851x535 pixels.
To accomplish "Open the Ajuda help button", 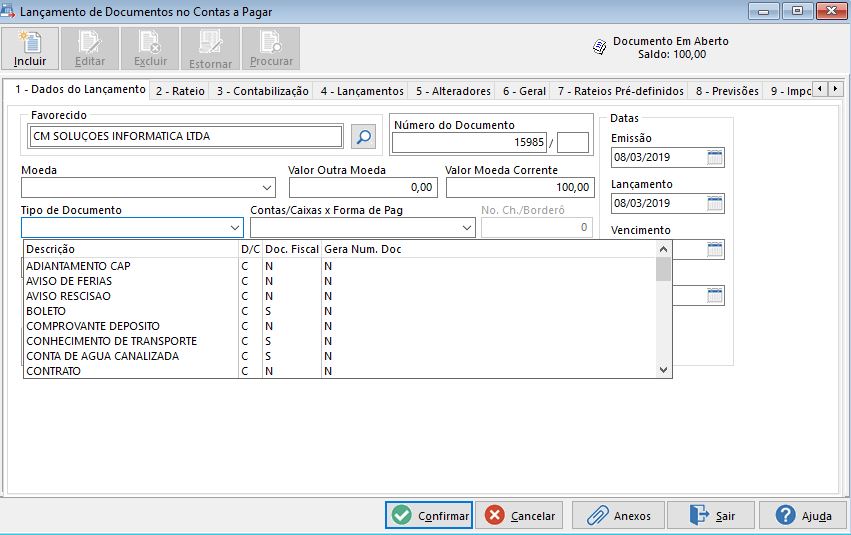I will (803, 515).
